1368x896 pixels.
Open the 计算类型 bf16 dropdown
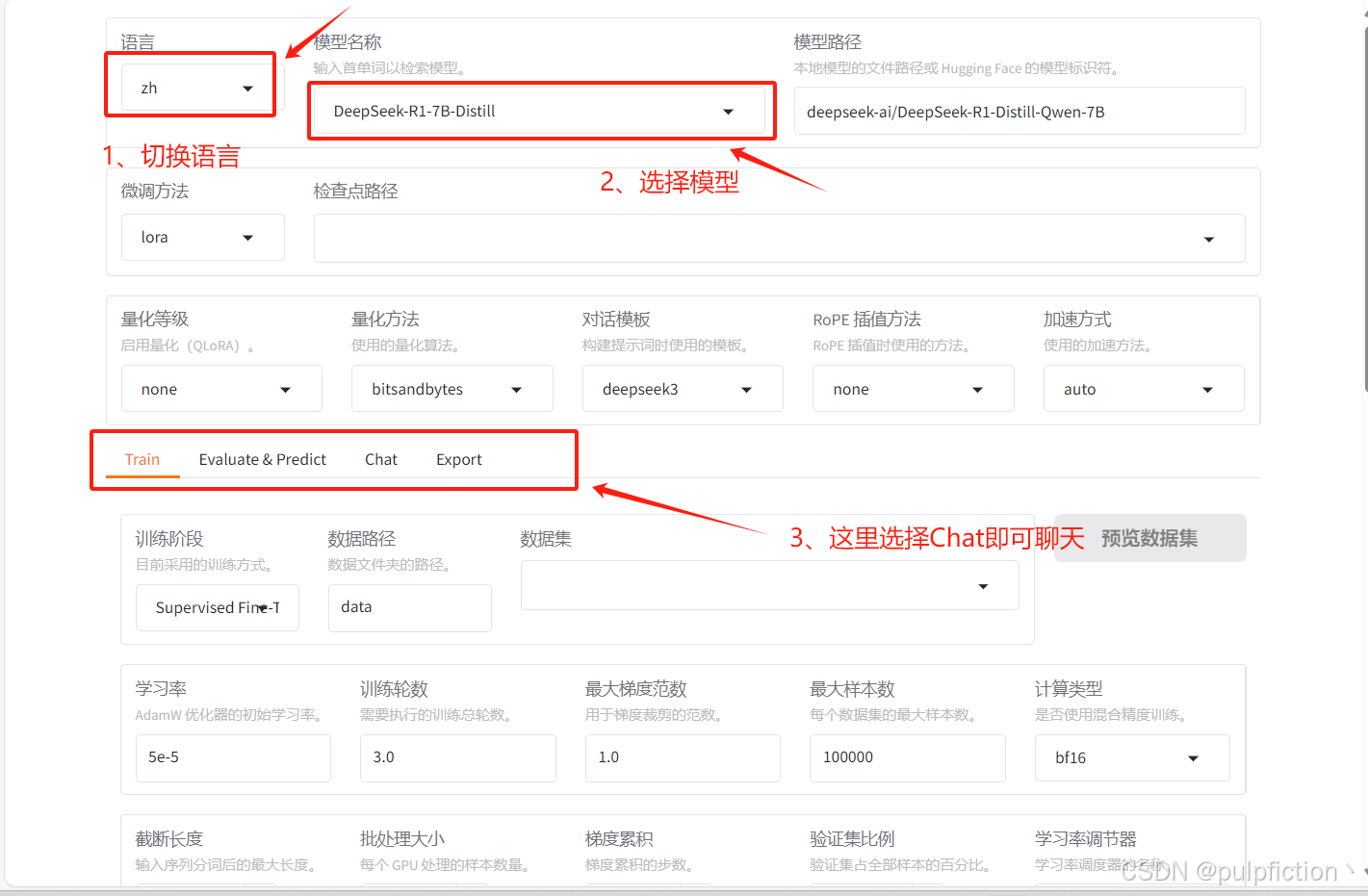(1132, 758)
